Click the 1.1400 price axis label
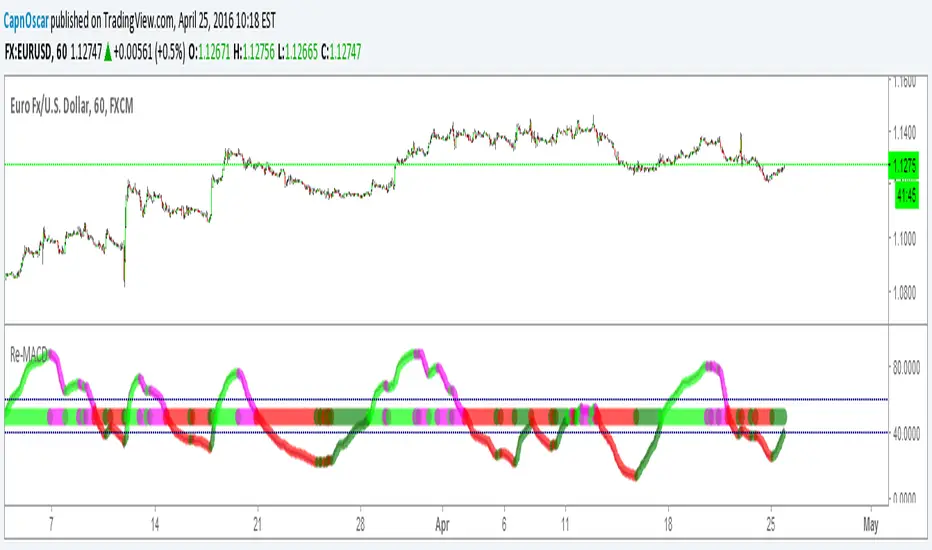This screenshot has height=550, width=932. [905, 132]
